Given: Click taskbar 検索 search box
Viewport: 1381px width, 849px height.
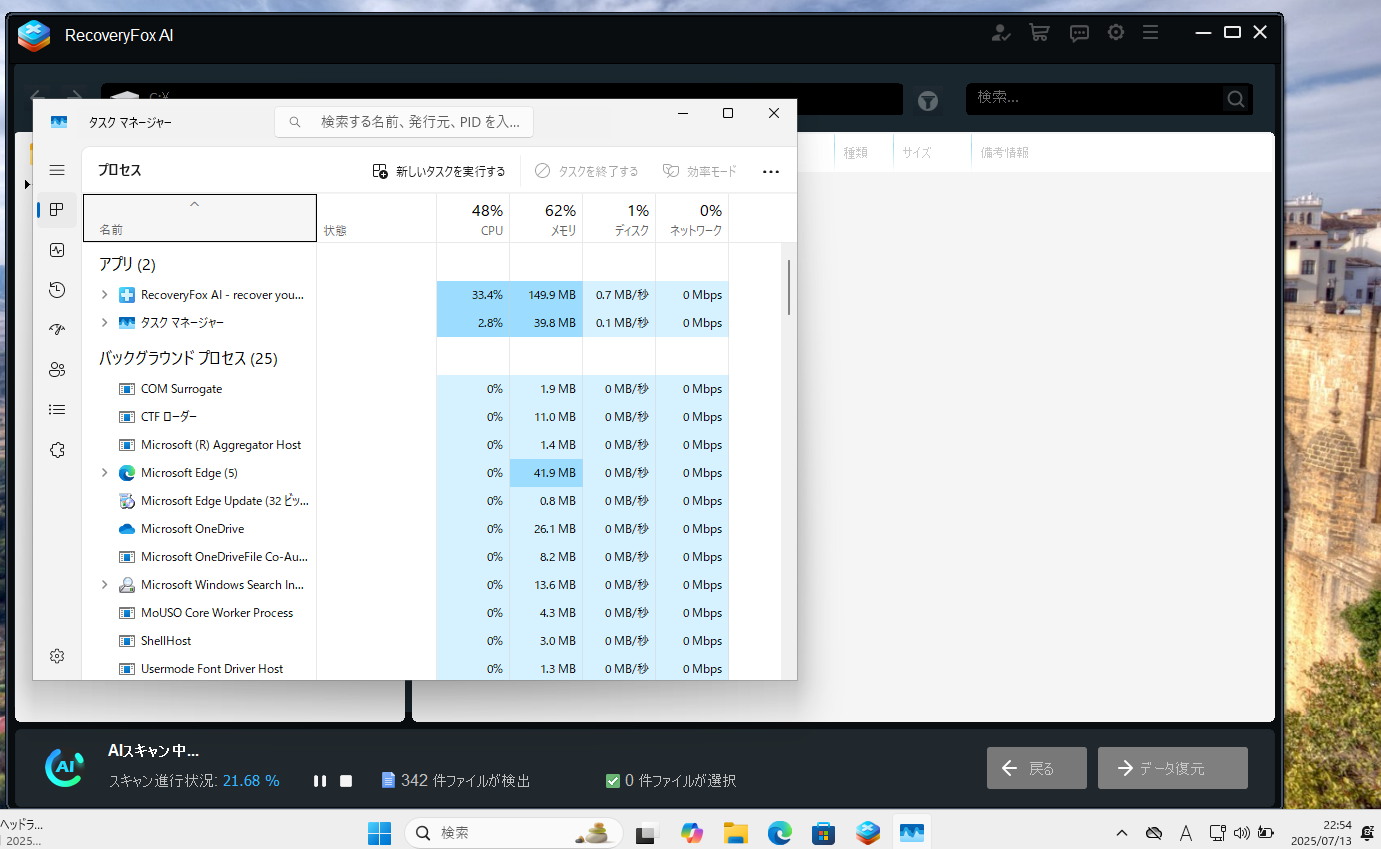Looking at the screenshot, I should coord(513,832).
